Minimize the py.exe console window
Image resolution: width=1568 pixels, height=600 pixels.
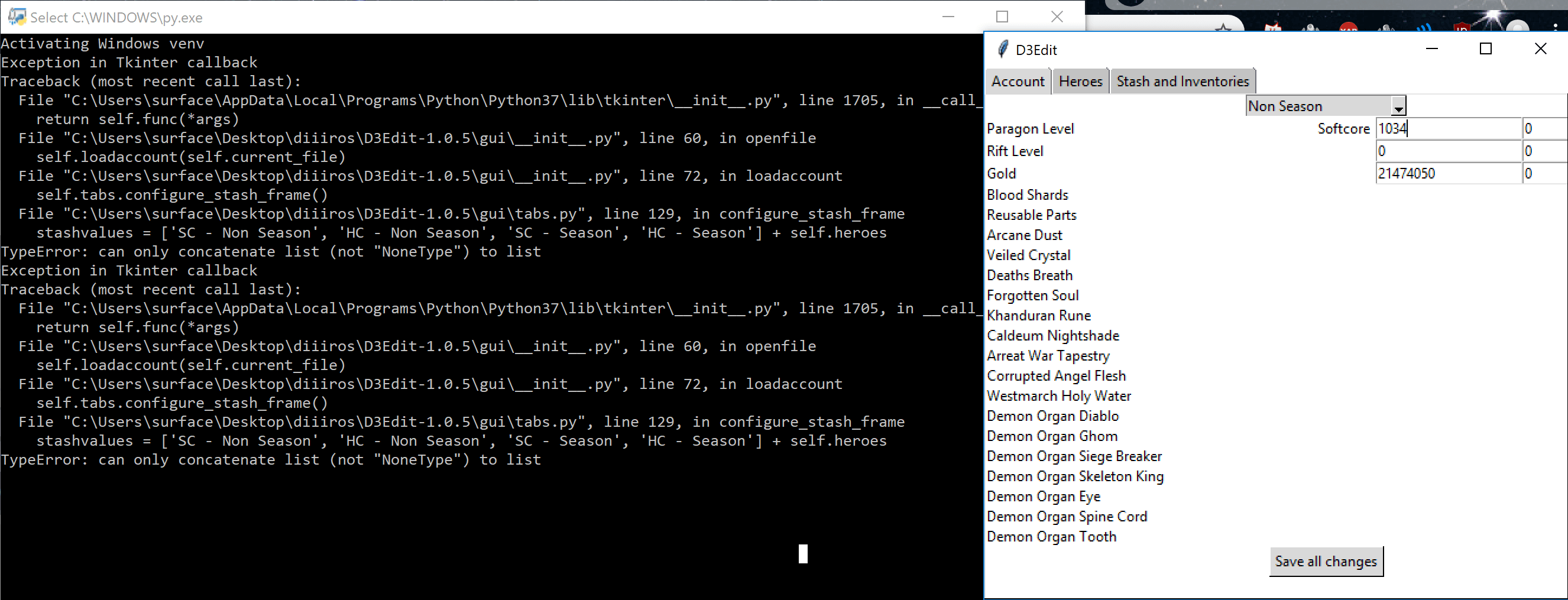click(x=948, y=17)
